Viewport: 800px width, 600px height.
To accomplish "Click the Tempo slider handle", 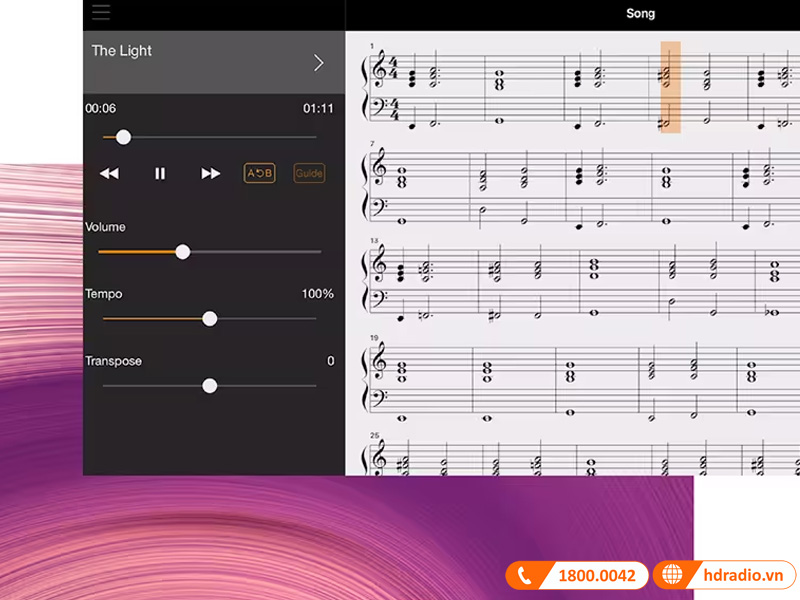I will point(209,319).
